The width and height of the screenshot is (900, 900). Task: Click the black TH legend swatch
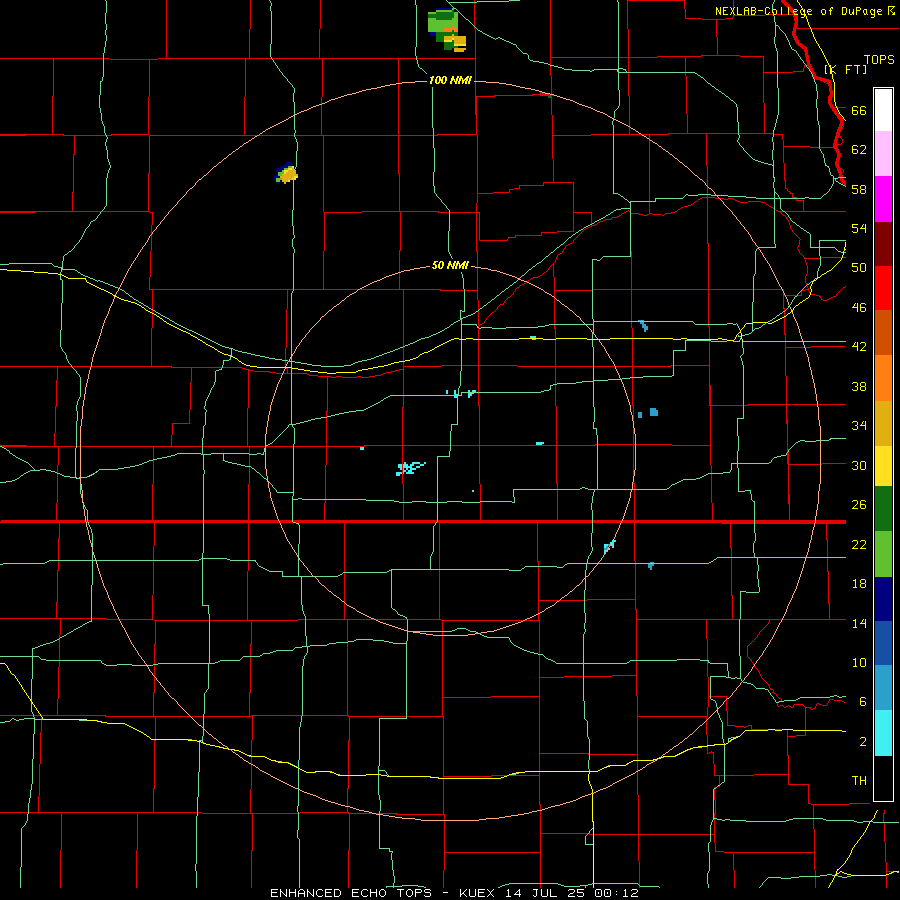click(883, 778)
